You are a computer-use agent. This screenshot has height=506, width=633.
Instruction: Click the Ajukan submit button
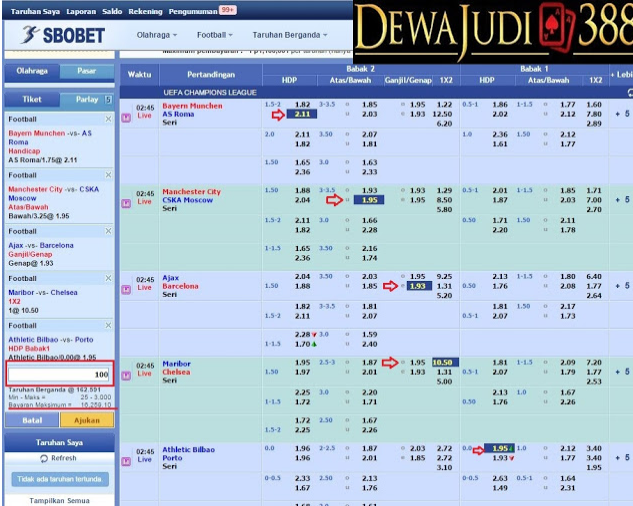coord(87,420)
